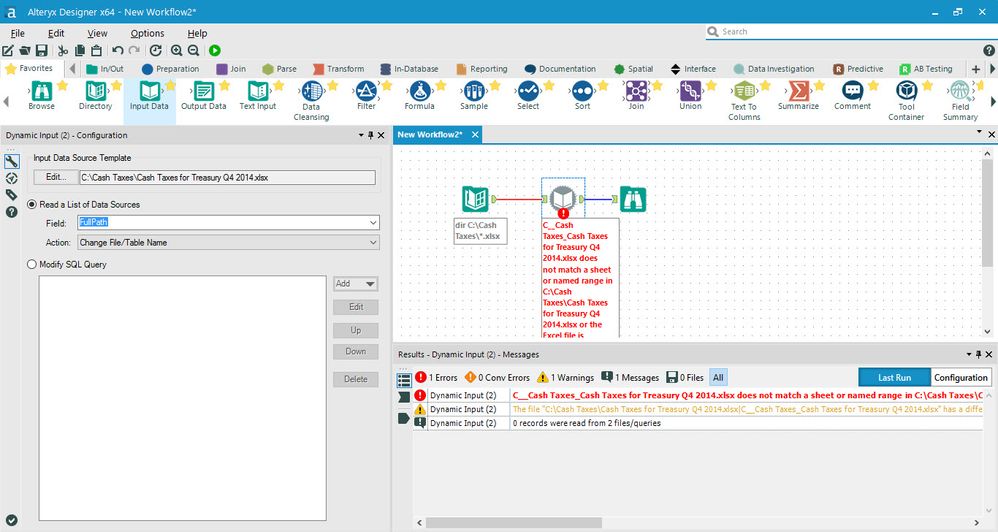Switch to the Preparation tool category
This screenshot has height=532, width=998.
tap(171, 69)
